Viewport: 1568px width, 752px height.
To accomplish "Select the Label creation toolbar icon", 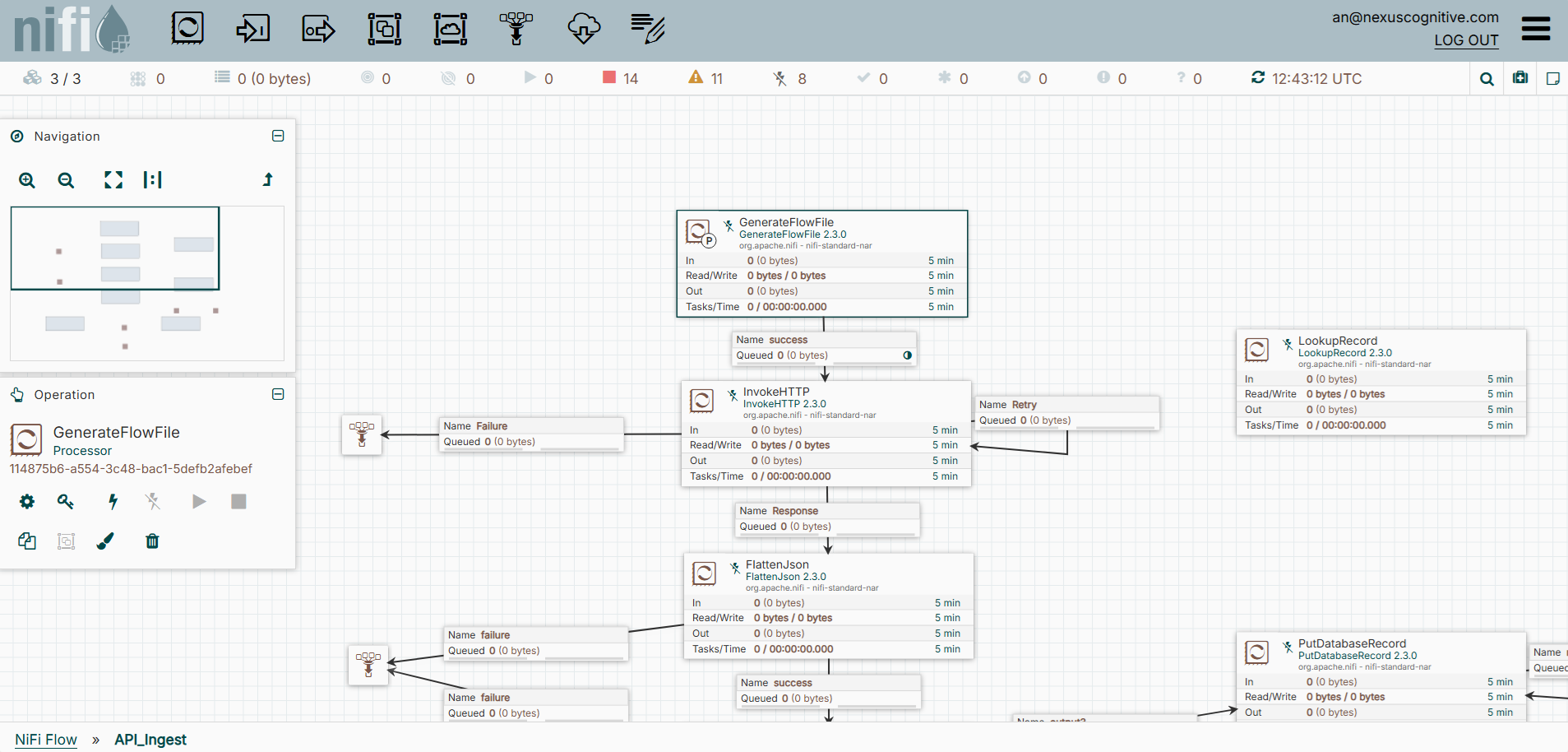I will point(648,29).
